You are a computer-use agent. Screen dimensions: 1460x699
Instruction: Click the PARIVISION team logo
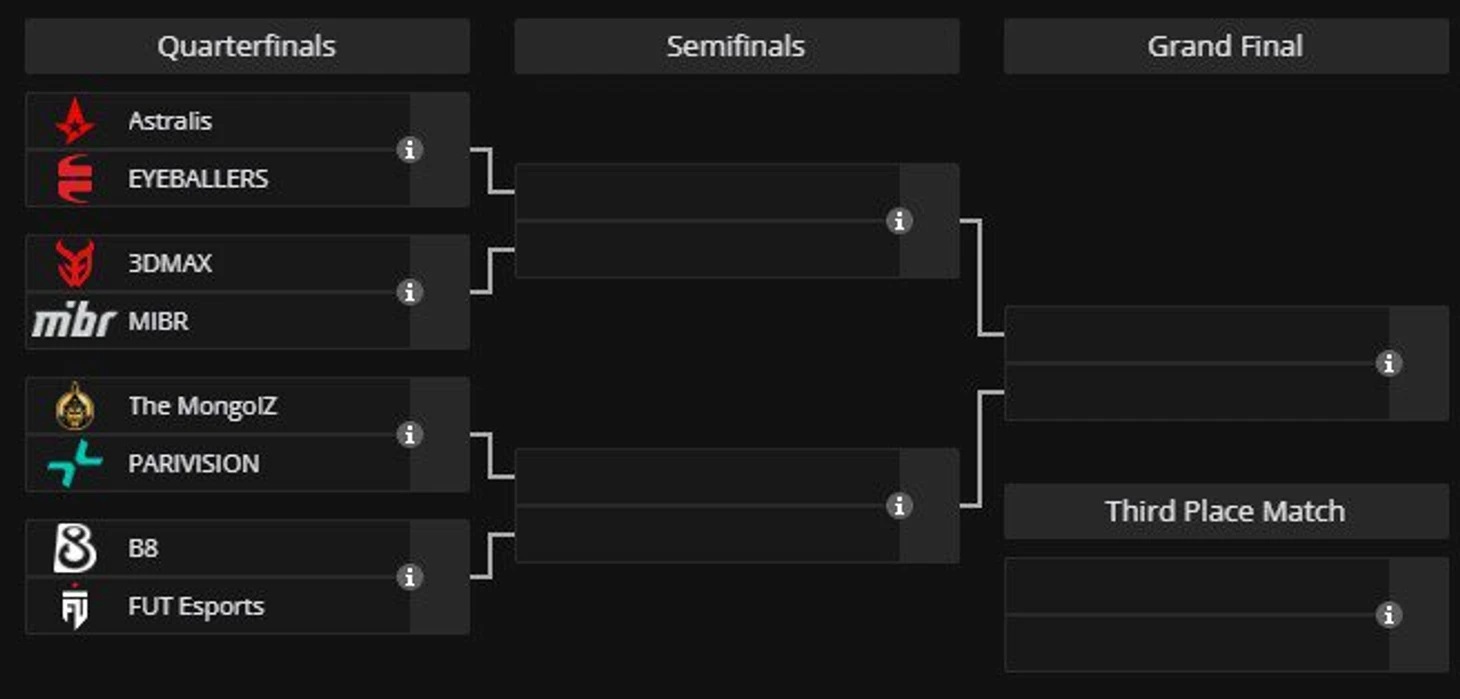click(x=75, y=464)
